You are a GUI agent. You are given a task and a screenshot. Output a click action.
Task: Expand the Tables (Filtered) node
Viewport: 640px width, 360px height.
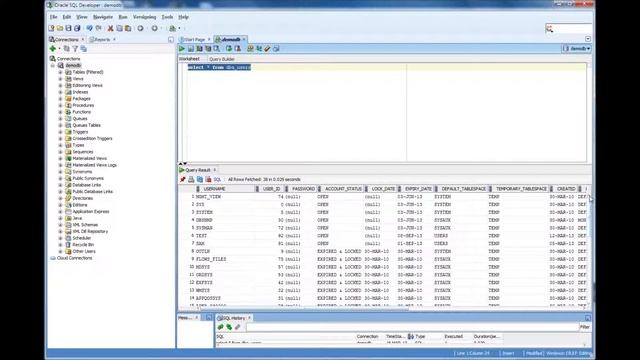click(x=60, y=72)
